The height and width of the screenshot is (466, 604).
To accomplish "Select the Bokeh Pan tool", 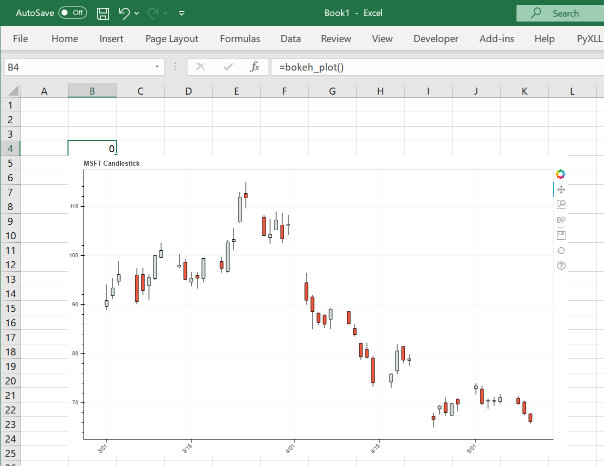I will 561,189.
